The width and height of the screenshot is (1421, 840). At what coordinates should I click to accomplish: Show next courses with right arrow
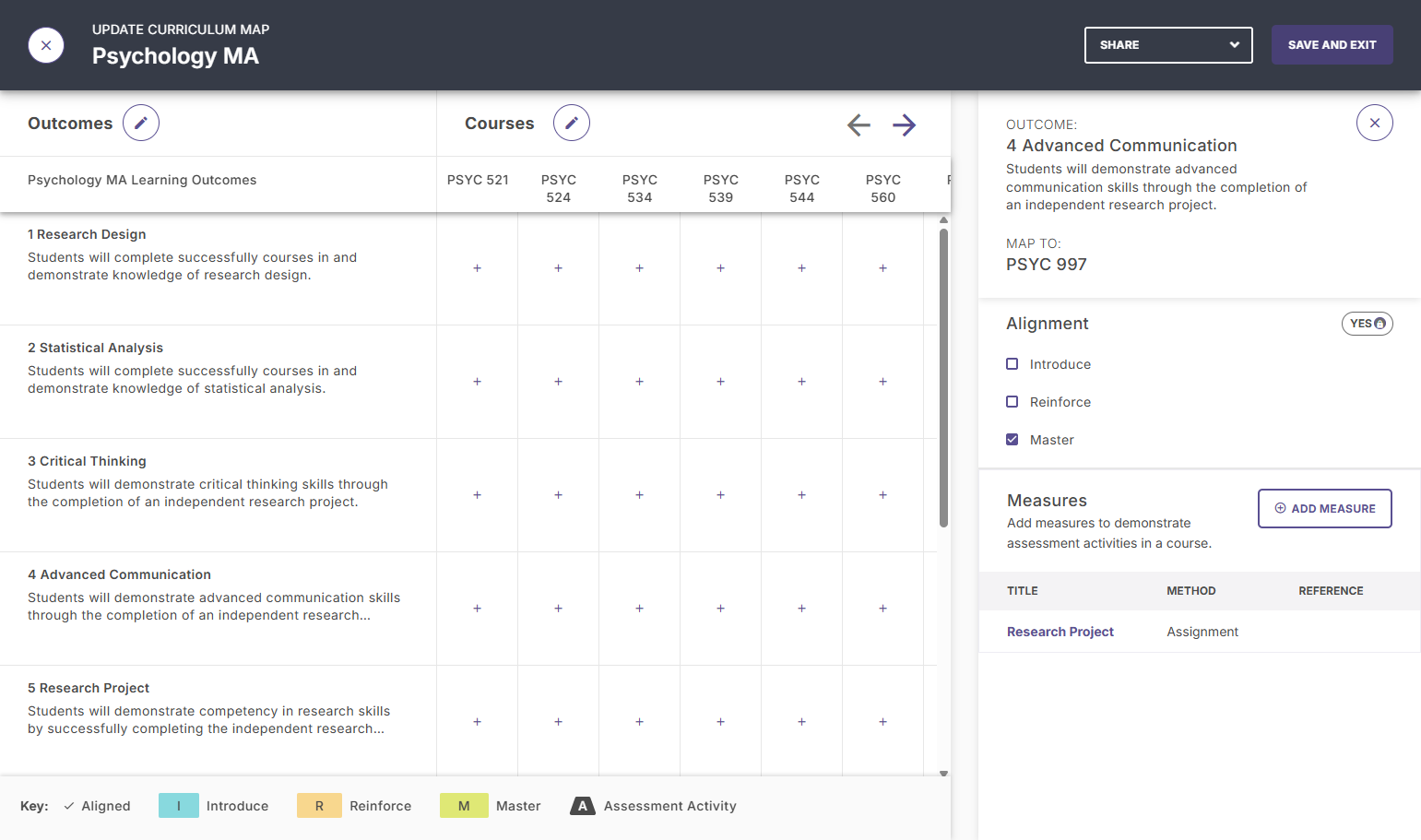click(905, 124)
